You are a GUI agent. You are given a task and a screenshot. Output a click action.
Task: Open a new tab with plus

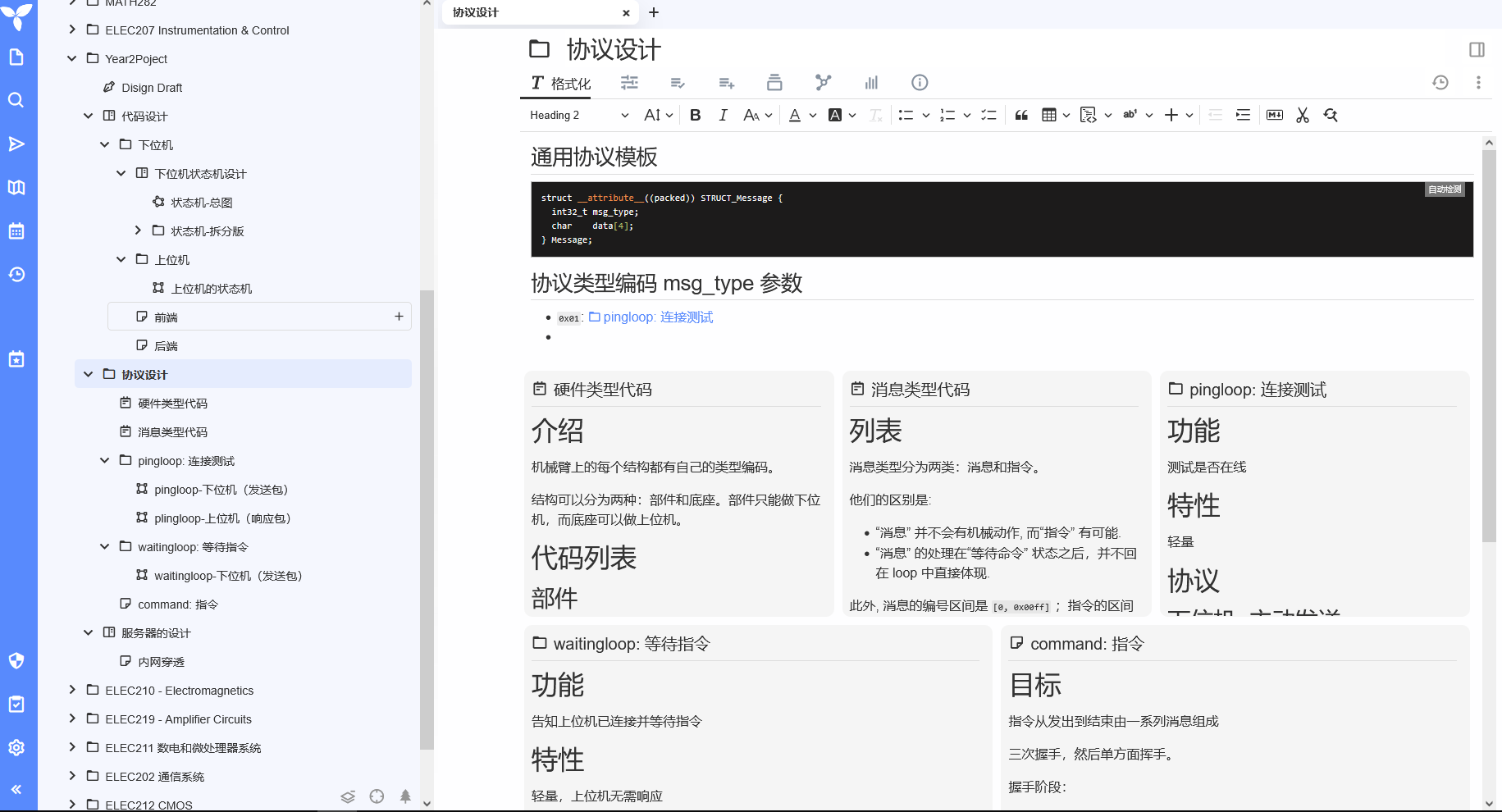(x=654, y=12)
